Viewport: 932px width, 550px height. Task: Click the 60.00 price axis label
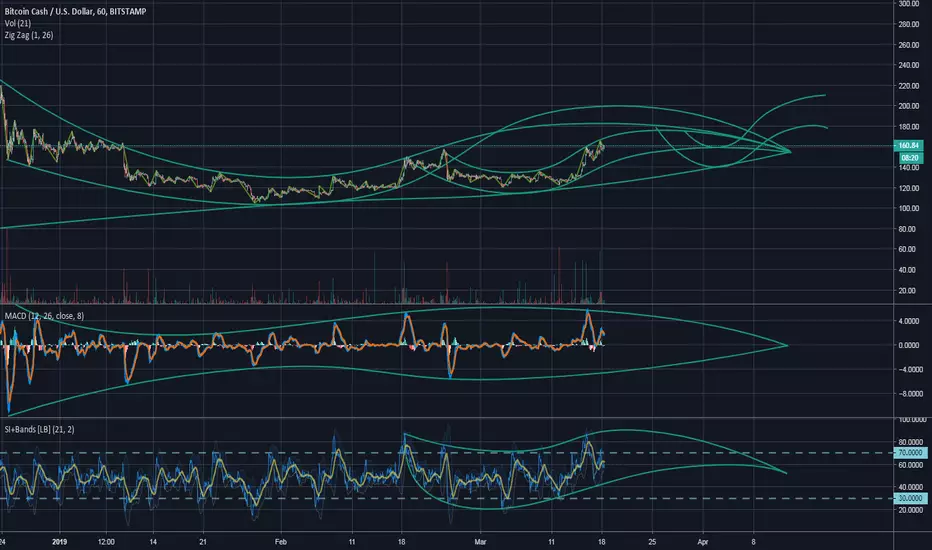(907, 249)
